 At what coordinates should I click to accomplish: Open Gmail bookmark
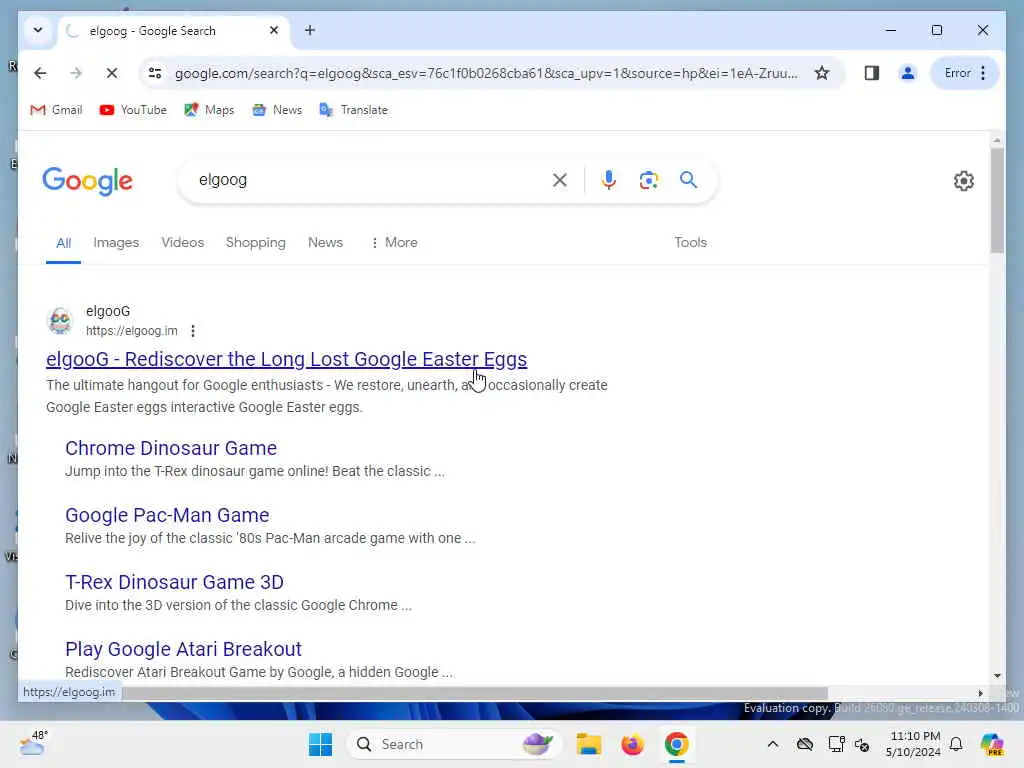click(x=57, y=110)
